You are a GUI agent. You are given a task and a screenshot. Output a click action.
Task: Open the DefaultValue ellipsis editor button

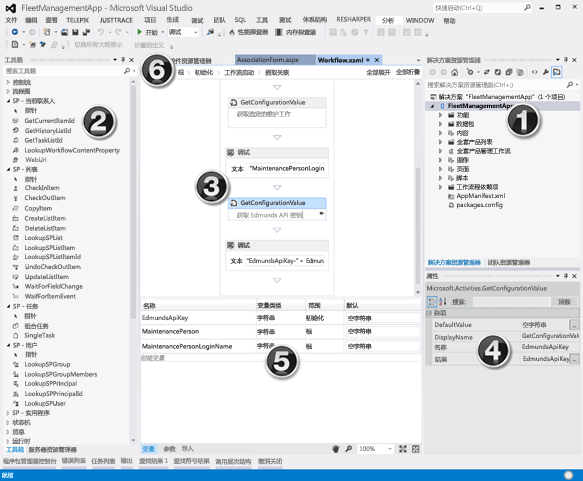point(574,325)
